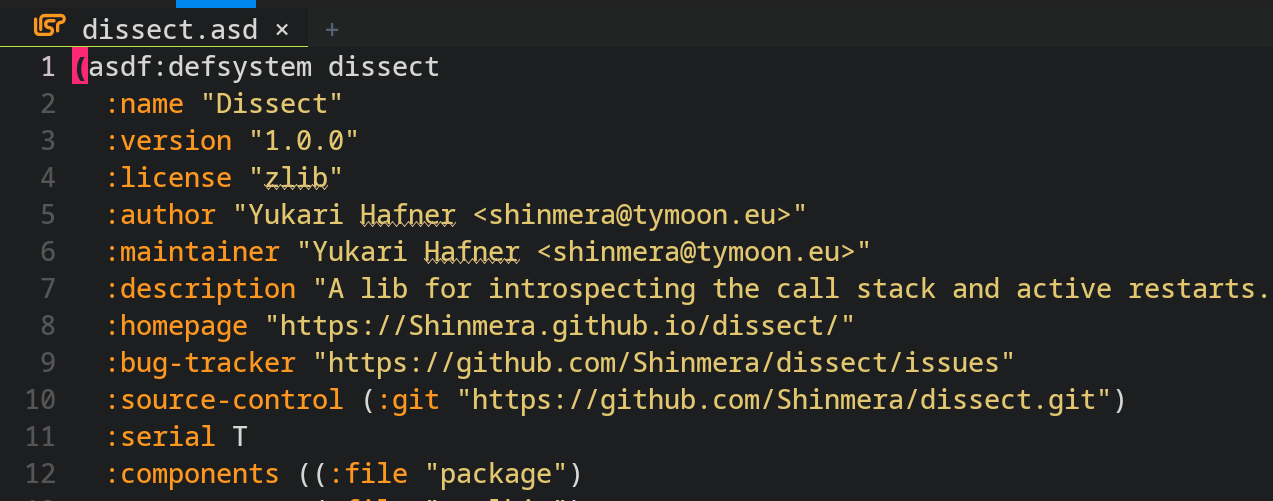The height and width of the screenshot is (501, 1273).
Task: Place cursor on highlighted opening parenthesis
Action: coord(80,67)
